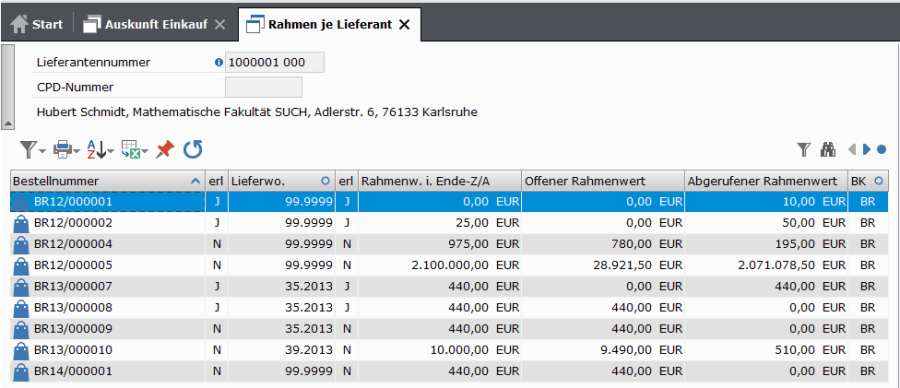Close the Rahmen je Lieferant tab

pyautogui.click(x=404, y=25)
